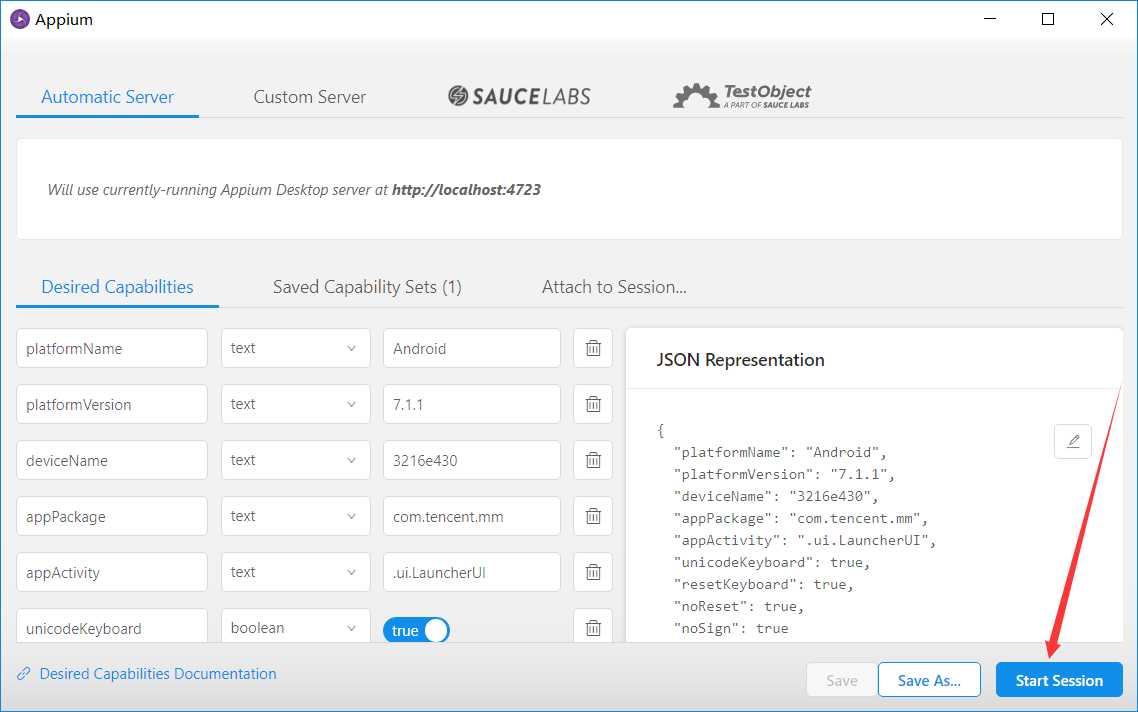Delete the platformVersion capability row
1138x712 pixels.
coord(593,404)
